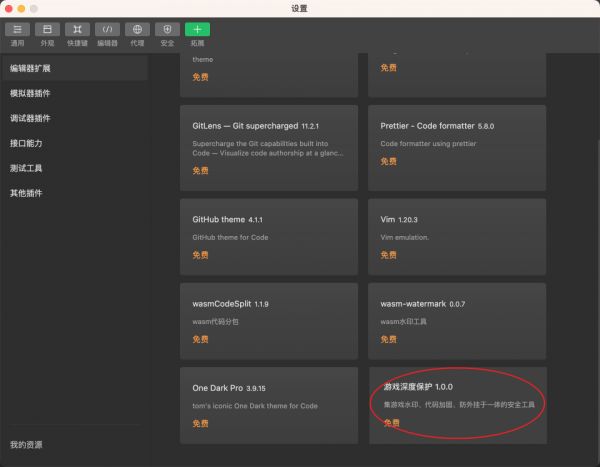Click the 'Vim emulation.' description text
The width and height of the screenshot is (600, 467).
pyautogui.click(x=404, y=237)
